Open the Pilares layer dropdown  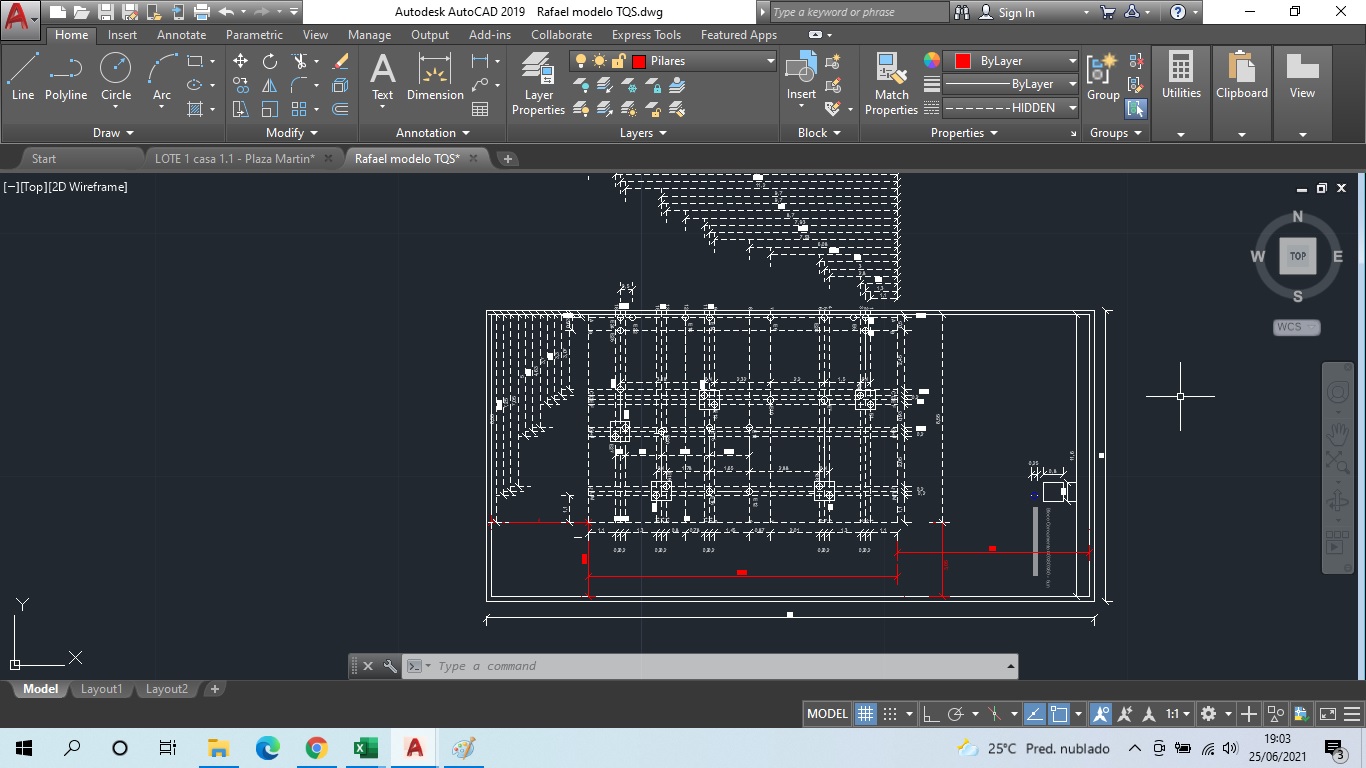tap(770, 61)
